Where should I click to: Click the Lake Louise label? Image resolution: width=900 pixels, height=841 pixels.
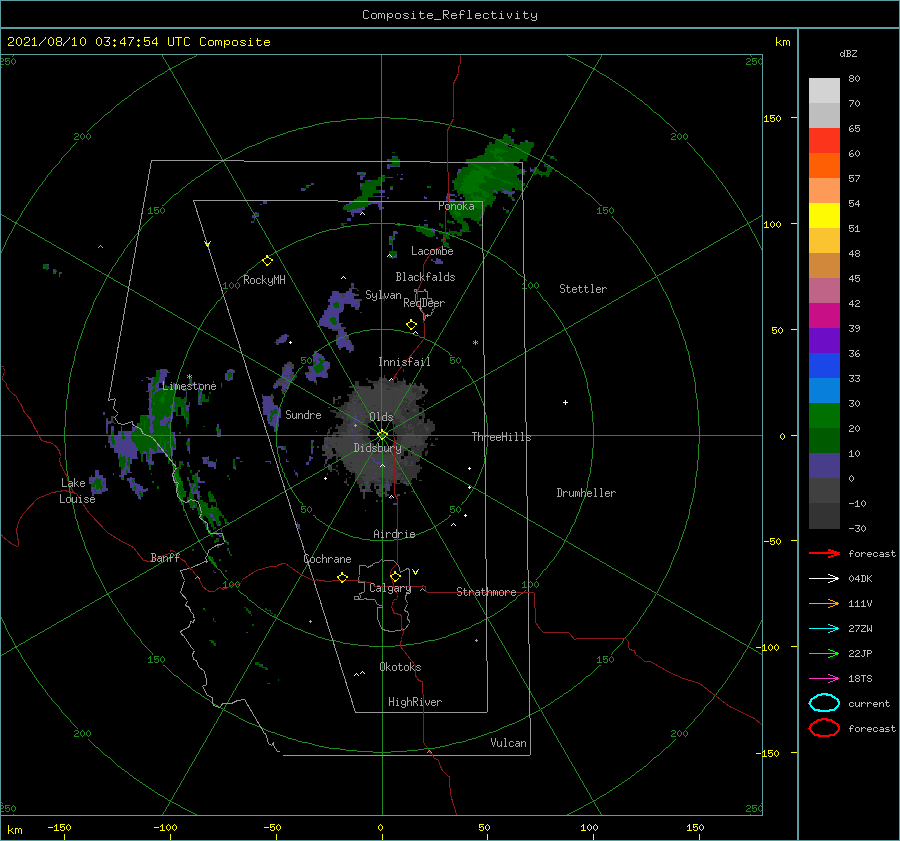[77, 491]
